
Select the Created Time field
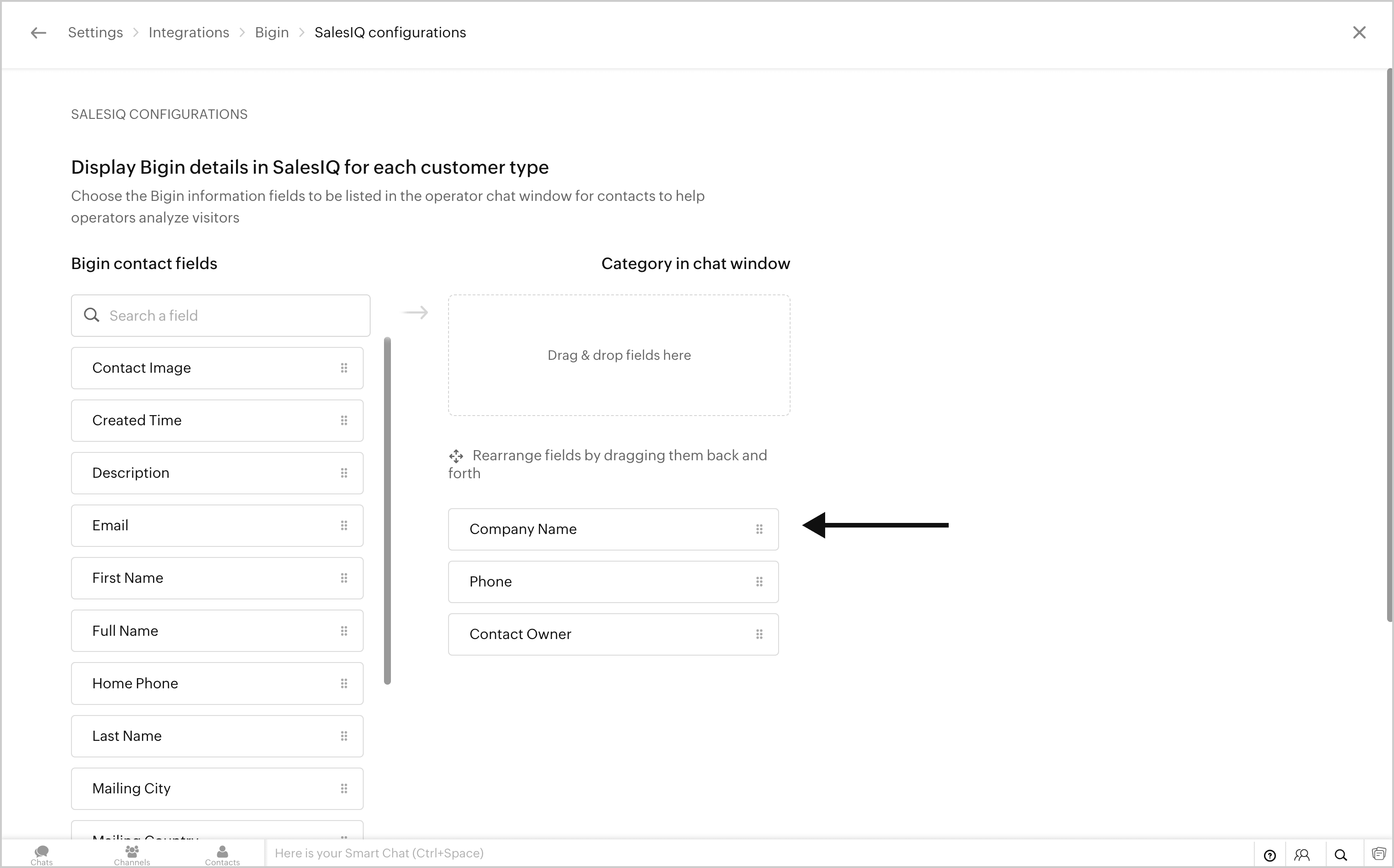(217, 421)
